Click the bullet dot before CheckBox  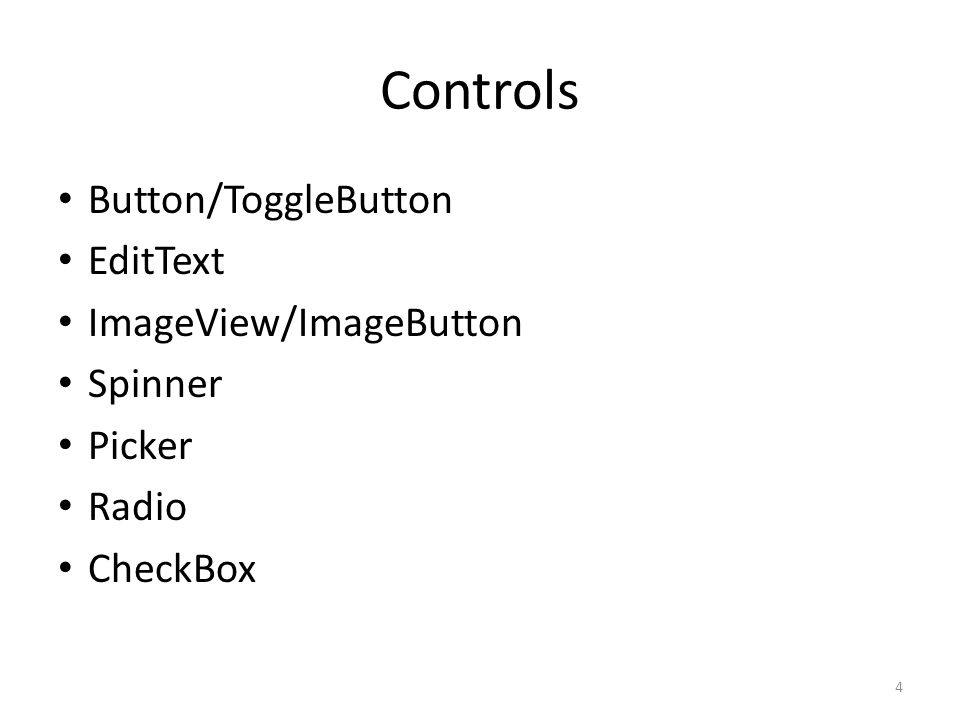pos(66,568)
